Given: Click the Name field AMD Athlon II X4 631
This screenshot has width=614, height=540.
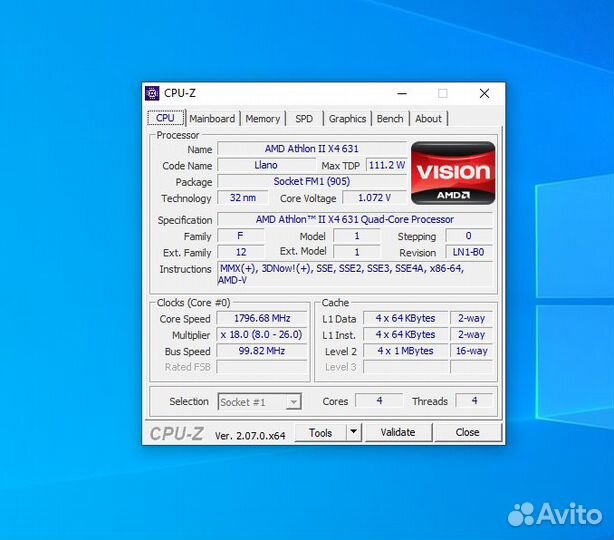Looking at the screenshot, I should click(x=312, y=149).
